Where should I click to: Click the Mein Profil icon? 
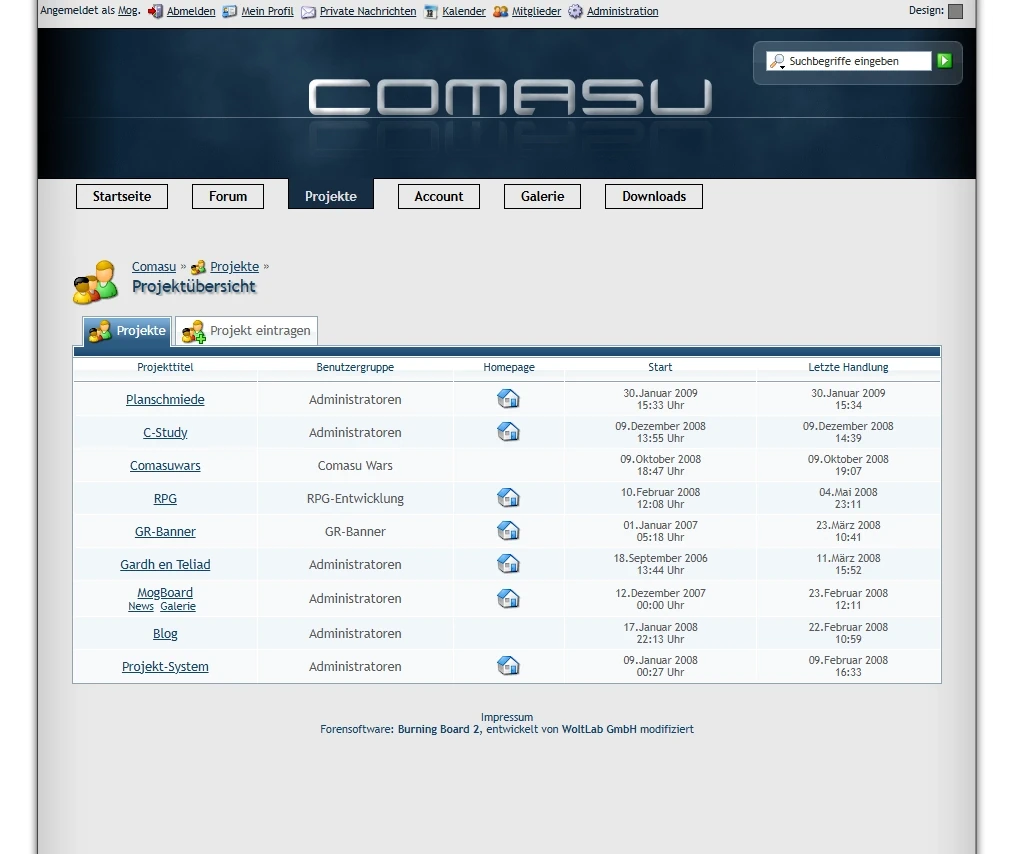(x=230, y=11)
